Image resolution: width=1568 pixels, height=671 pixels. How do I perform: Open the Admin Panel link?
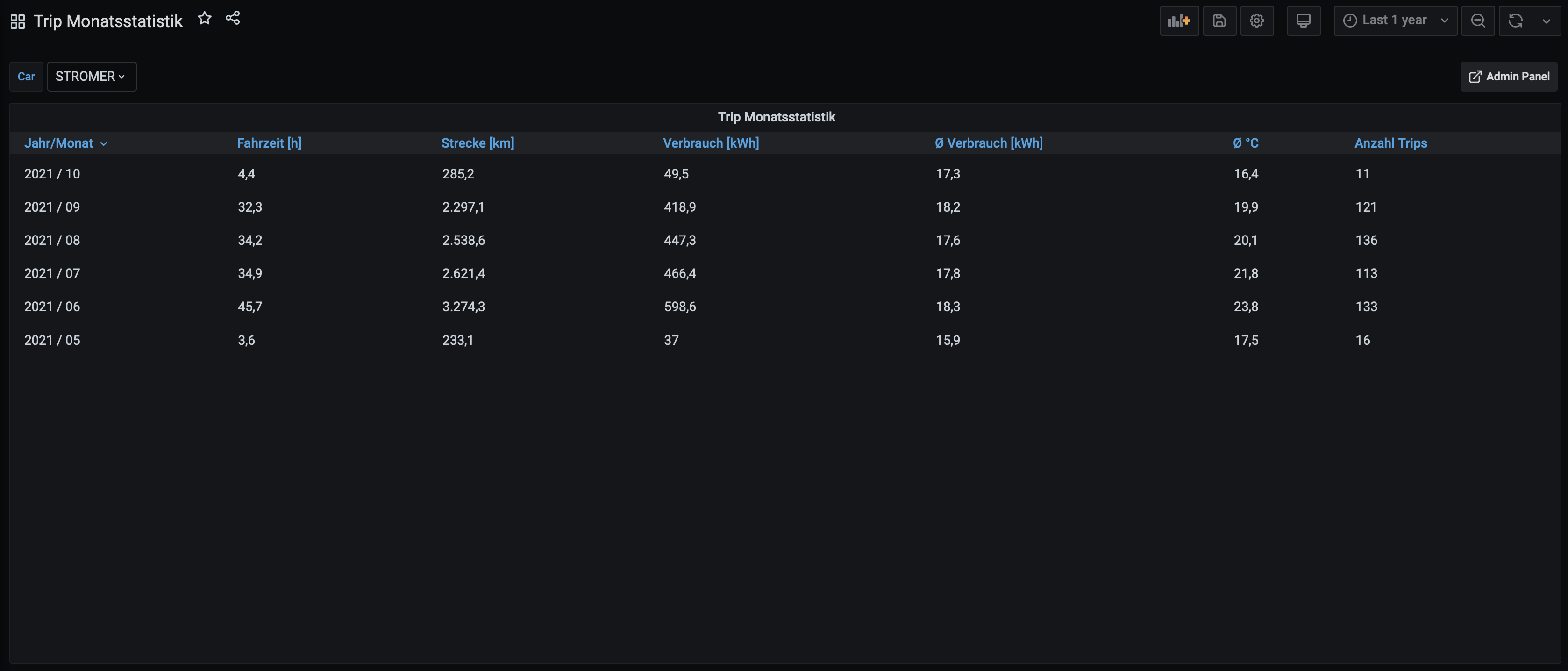[1508, 77]
